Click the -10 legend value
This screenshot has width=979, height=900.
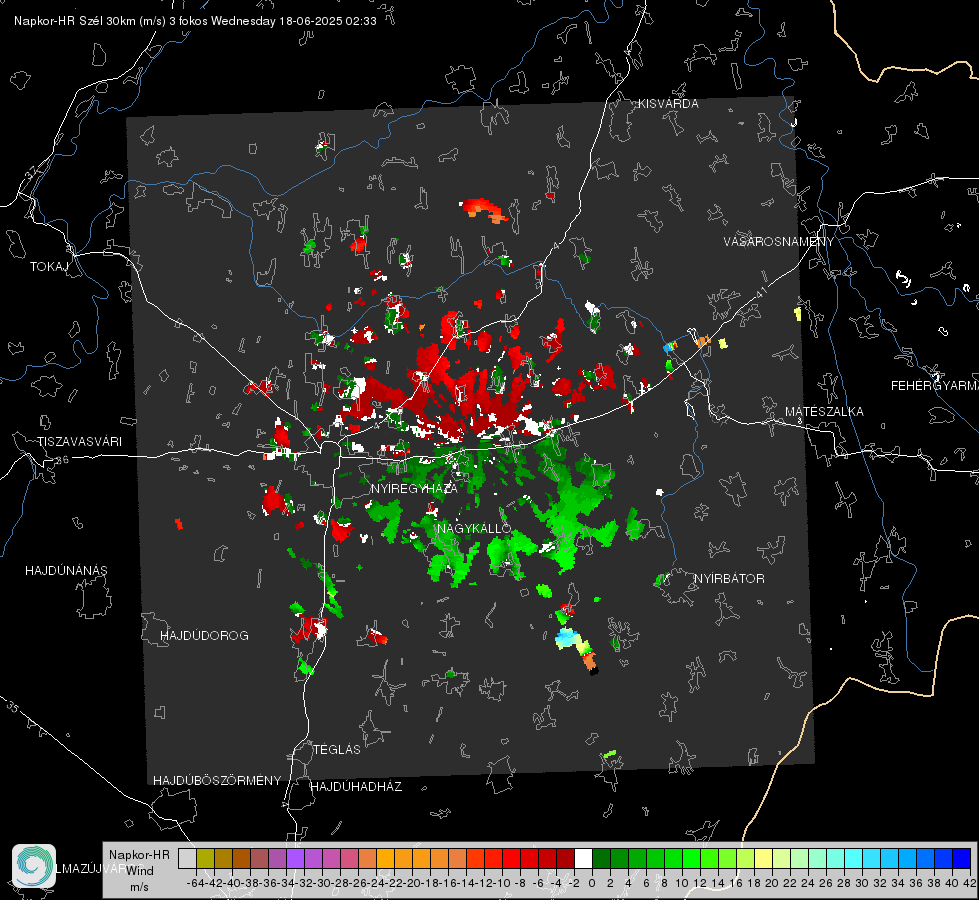click(x=501, y=883)
